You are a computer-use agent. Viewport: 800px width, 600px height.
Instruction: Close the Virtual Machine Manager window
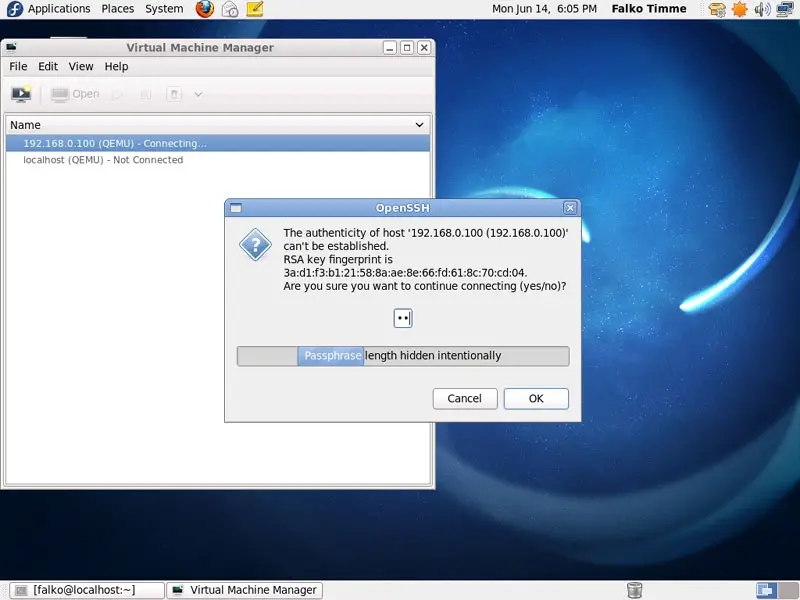coord(423,47)
